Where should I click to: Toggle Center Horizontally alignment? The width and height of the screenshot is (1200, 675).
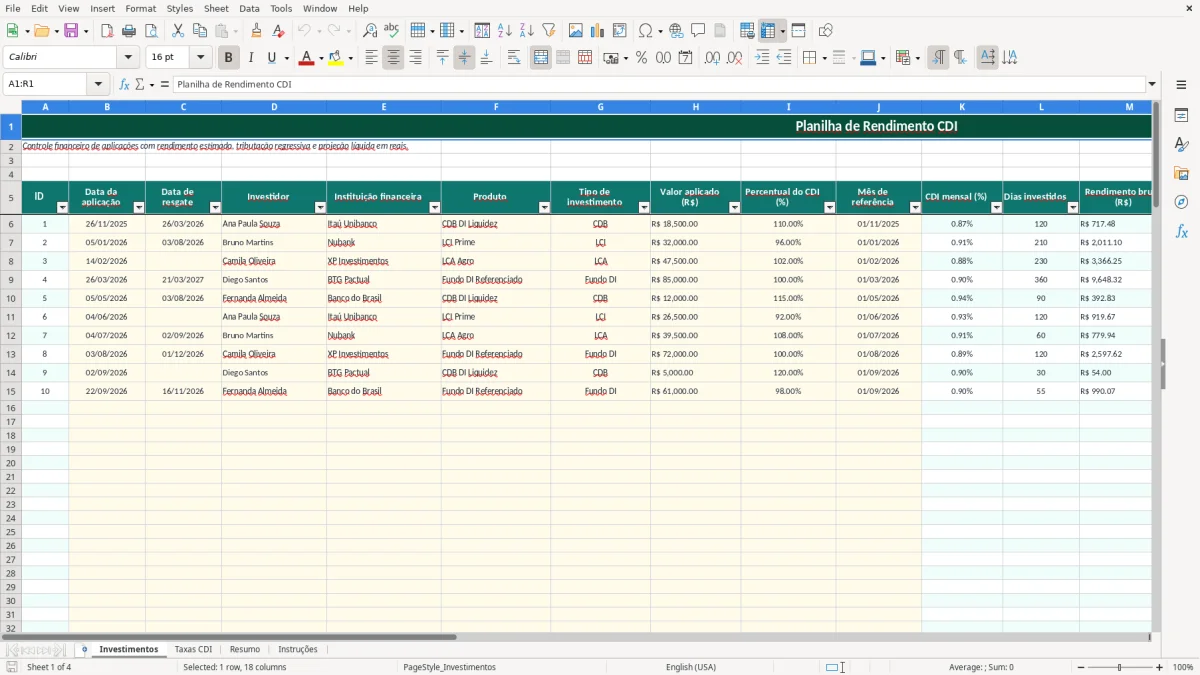click(x=393, y=58)
